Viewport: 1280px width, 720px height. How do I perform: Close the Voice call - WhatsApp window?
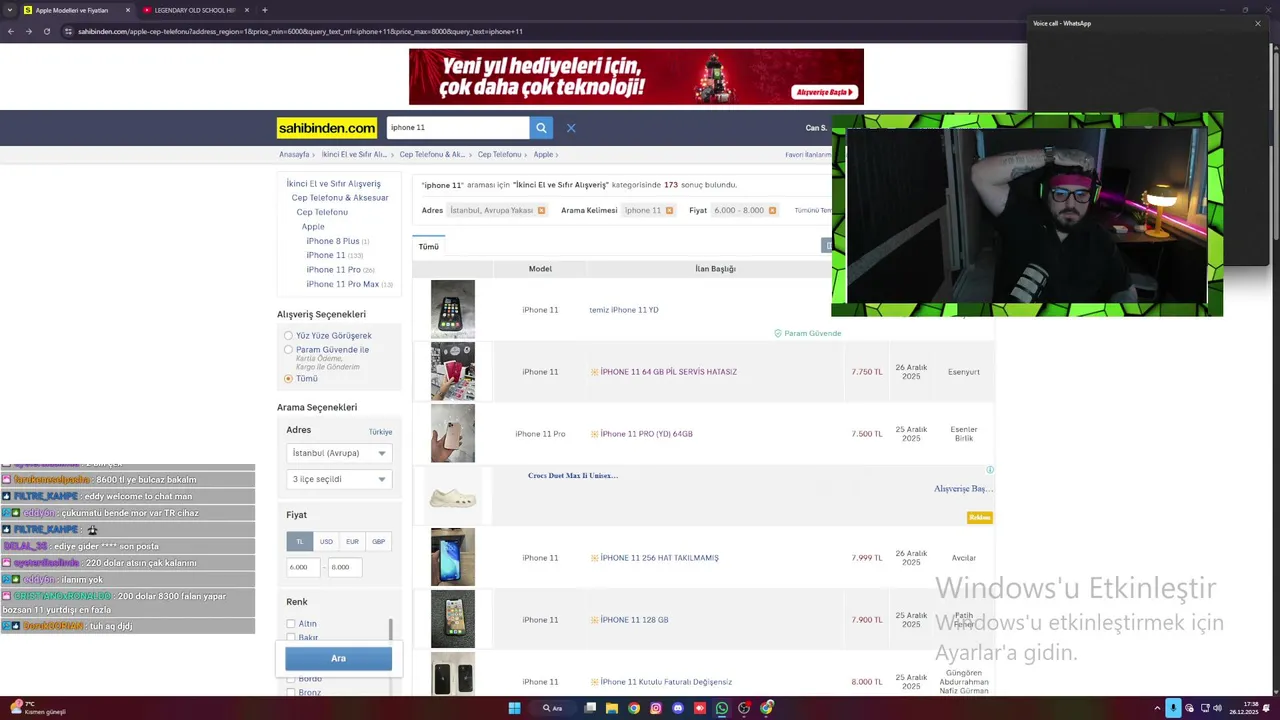click(1258, 23)
